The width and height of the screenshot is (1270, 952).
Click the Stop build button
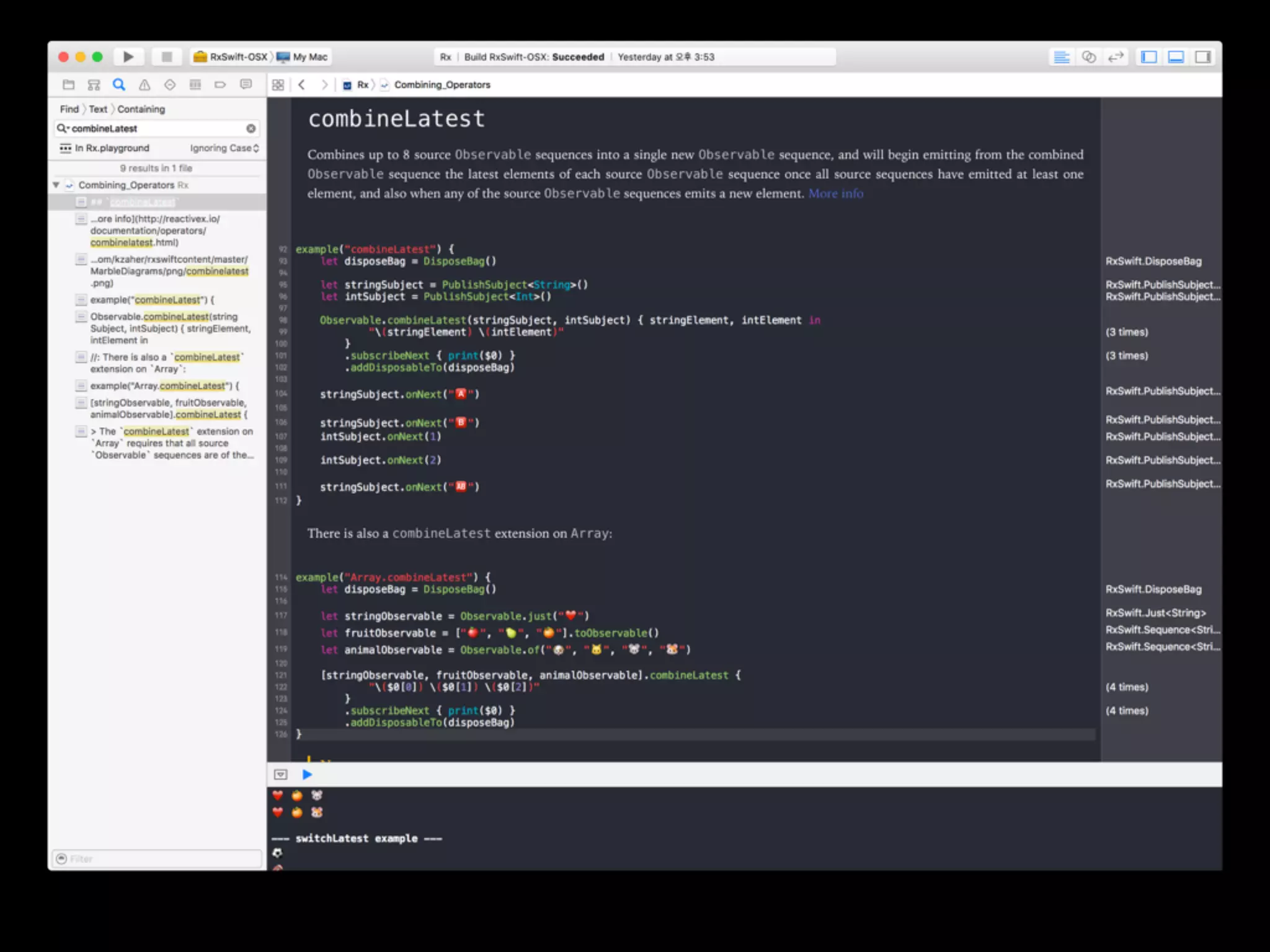166,57
